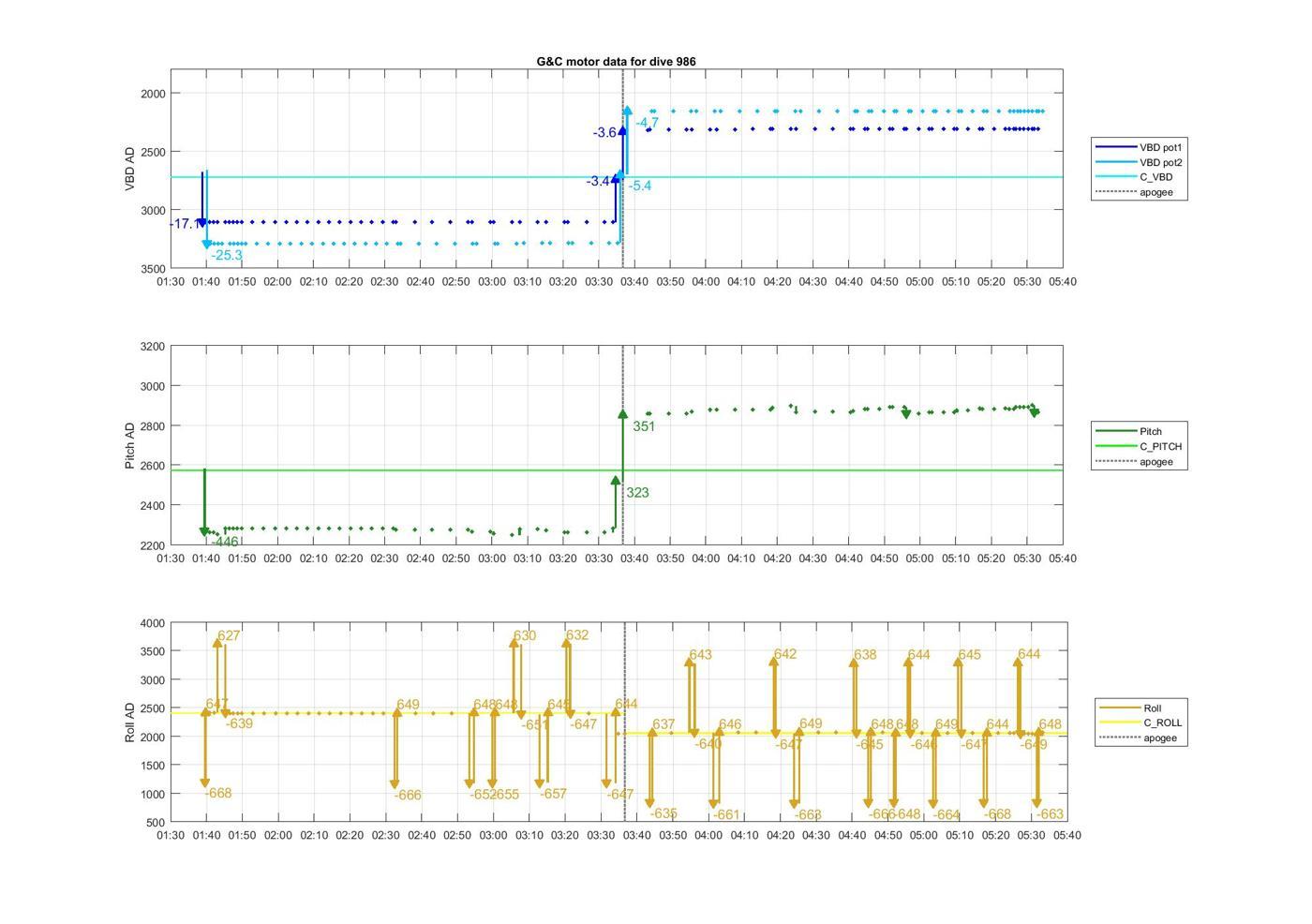The image size is (1312, 924).
Task: Click the '2600' tick on Pitch AD axis
Action: point(152,466)
